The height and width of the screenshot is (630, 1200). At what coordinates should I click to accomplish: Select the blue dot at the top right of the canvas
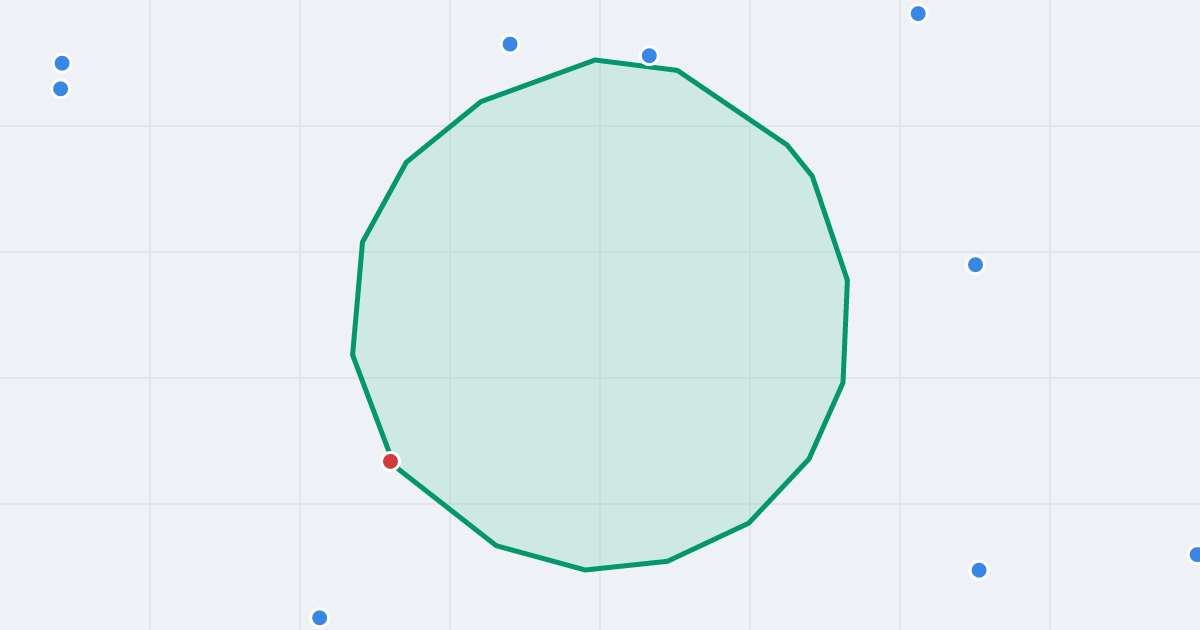(918, 14)
